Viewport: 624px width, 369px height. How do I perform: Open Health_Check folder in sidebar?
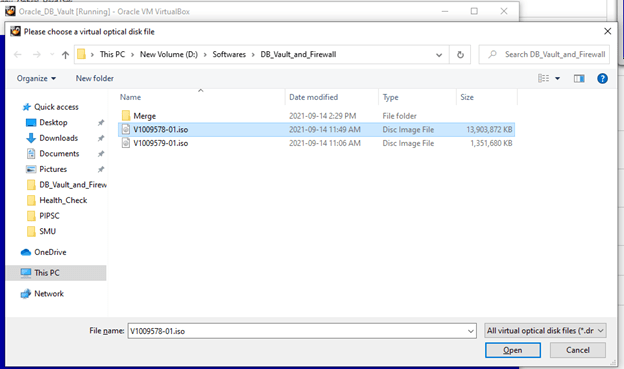tap(63, 200)
